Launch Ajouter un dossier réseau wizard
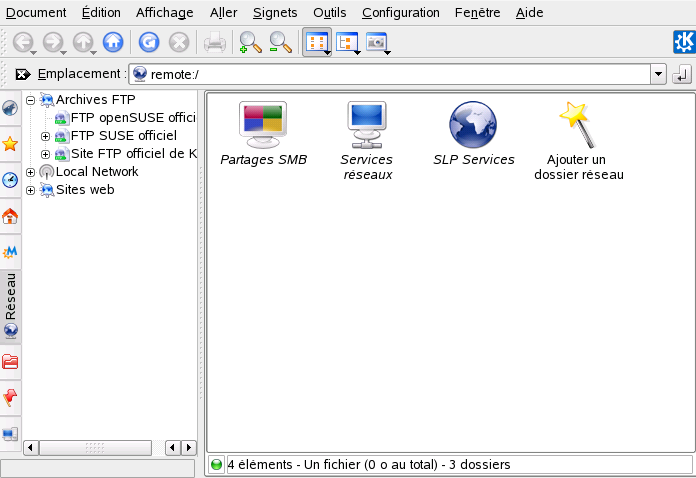This screenshot has height=478, width=696. tap(578, 141)
